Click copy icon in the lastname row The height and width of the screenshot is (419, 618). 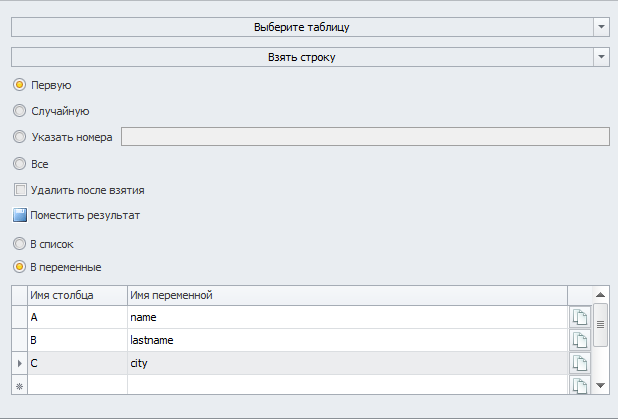pos(580,340)
